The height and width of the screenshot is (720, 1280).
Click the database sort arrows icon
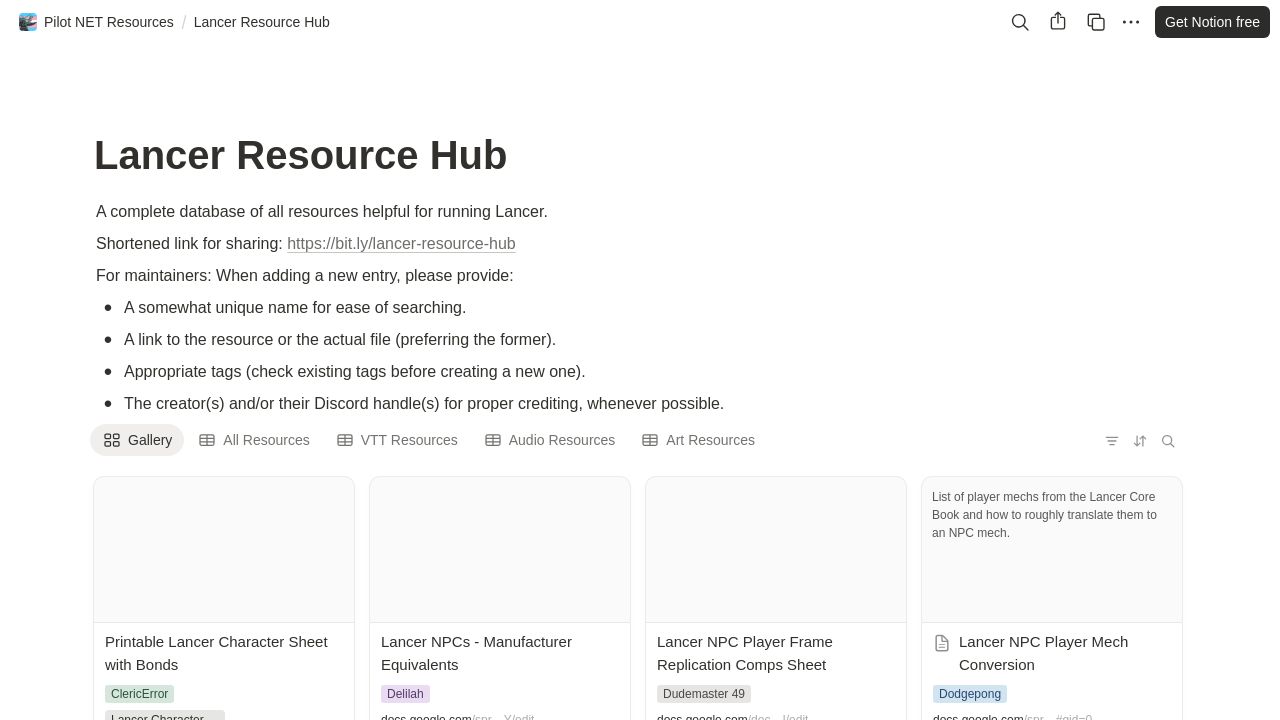point(1139,441)
